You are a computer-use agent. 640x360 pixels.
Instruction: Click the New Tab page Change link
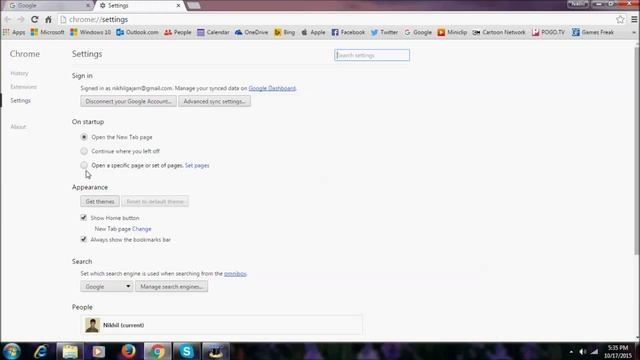pos(142,229)
